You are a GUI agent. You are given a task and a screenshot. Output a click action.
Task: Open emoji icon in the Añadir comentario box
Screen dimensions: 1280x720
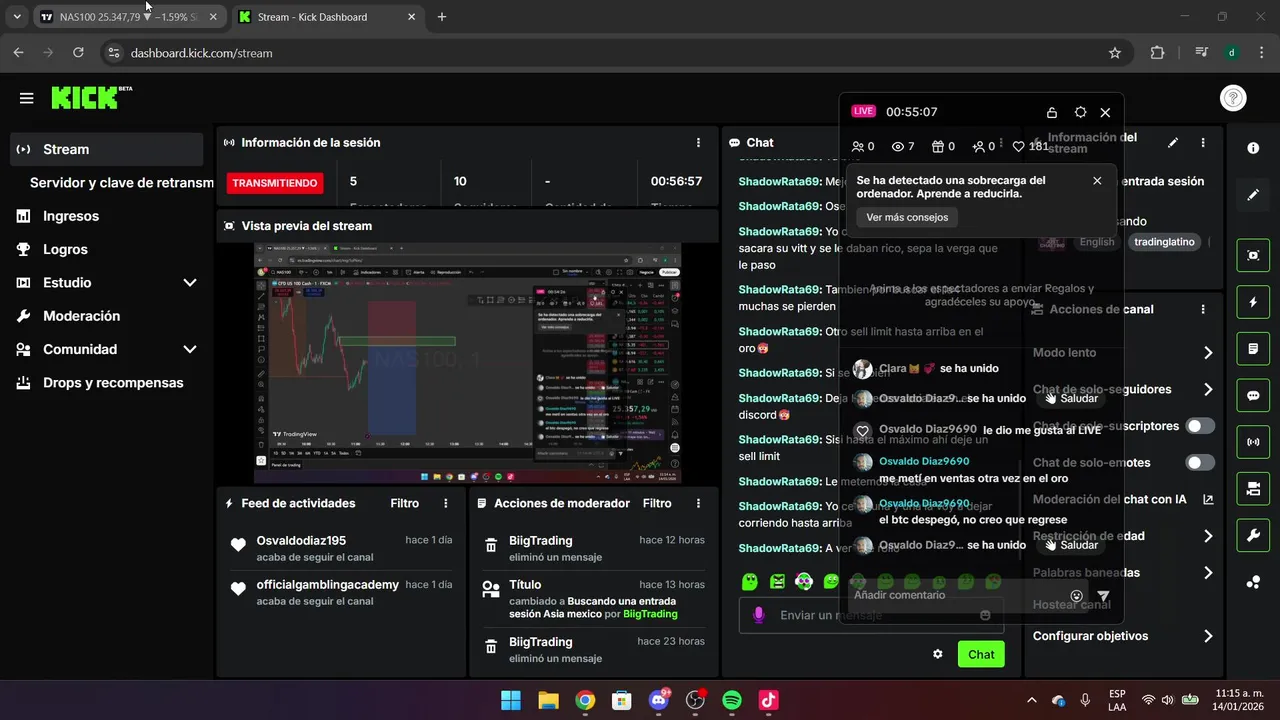tap(1077, 596)
